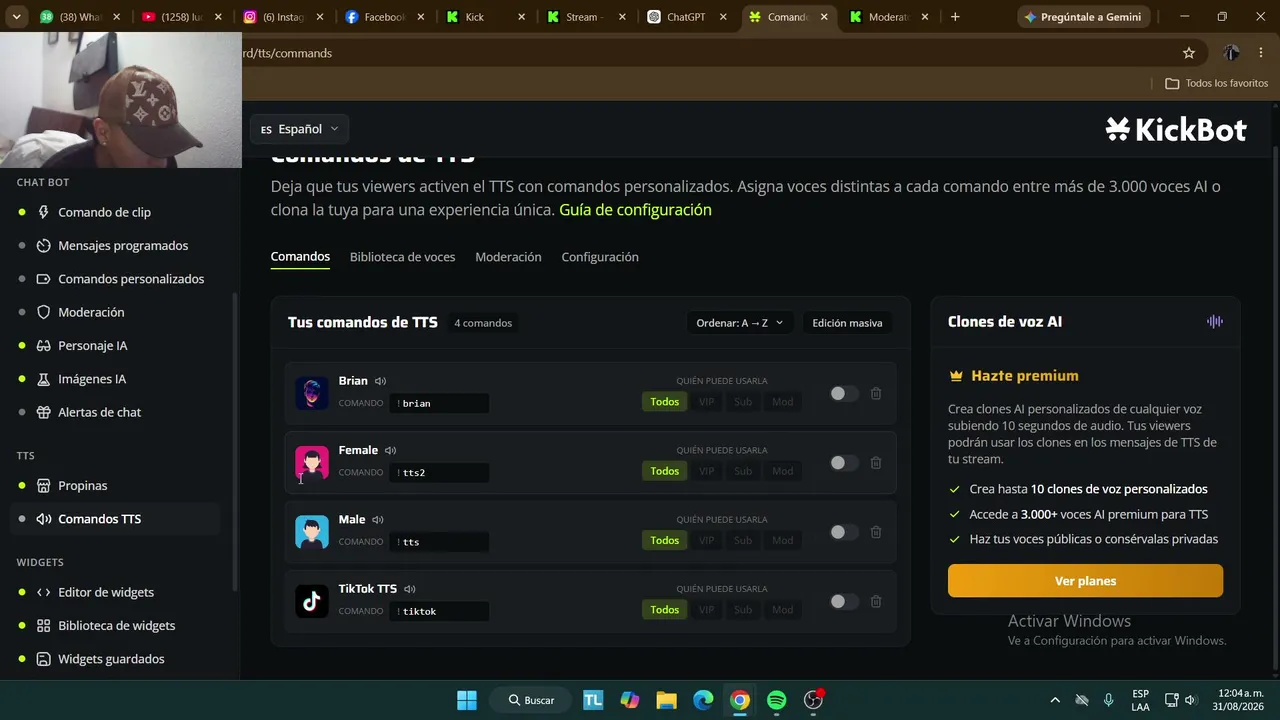Switch to the Biblioteca de voces tab
Viewport: 1280px width, 720px height.
[402, 257]
